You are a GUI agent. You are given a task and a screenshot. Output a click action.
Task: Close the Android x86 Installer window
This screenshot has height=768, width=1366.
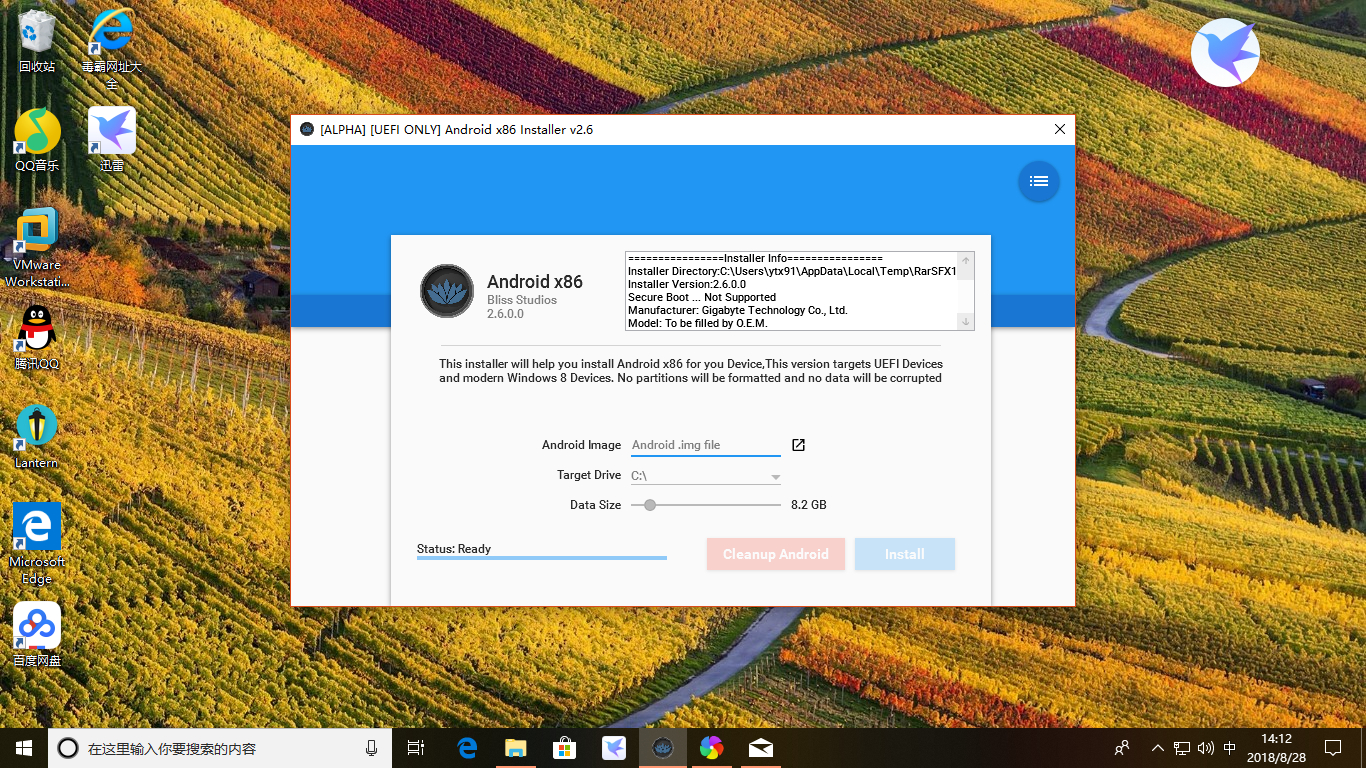click(1060, 129)
